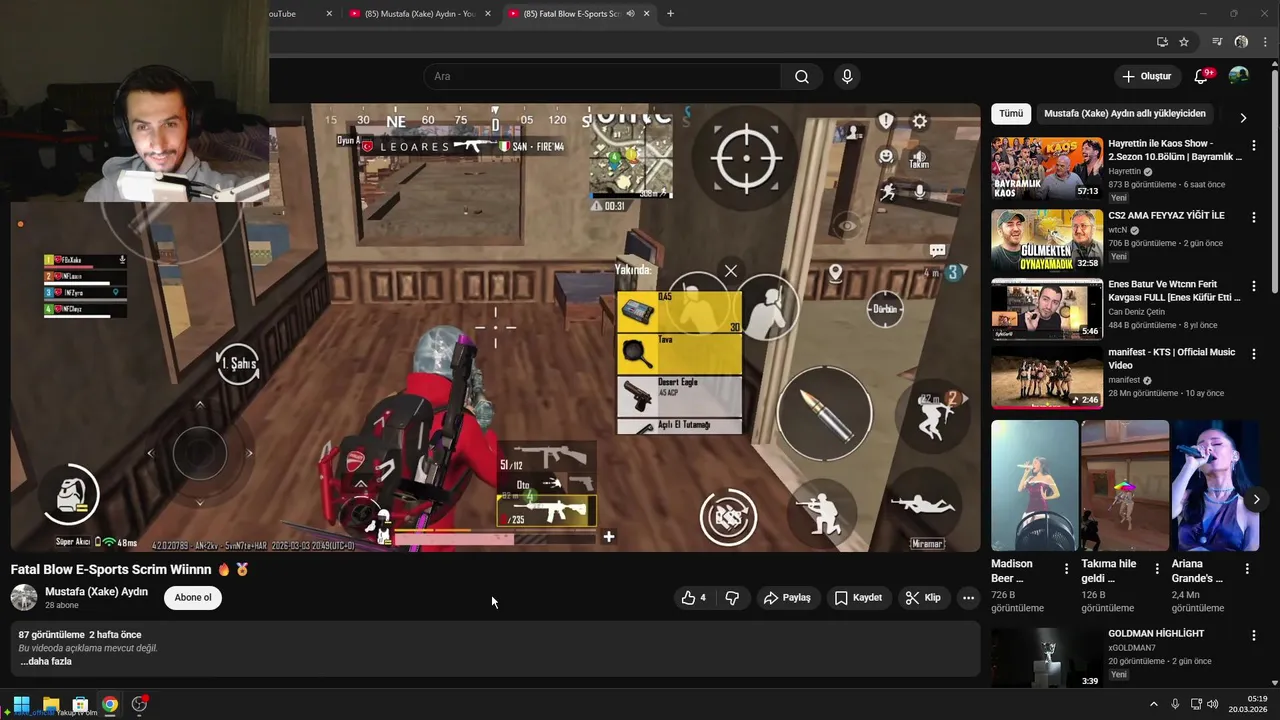Open the CS2 AMA FEYYAZ YİĞİT İLE video title
The image size is (1280, 720).
1166,216
